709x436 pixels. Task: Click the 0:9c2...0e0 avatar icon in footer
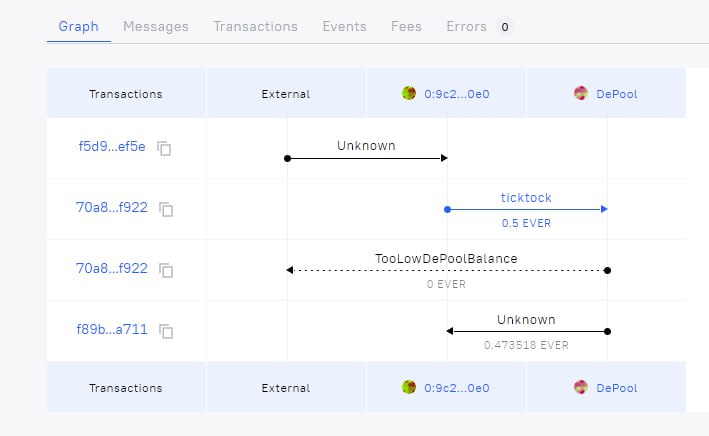click(409, 386)
